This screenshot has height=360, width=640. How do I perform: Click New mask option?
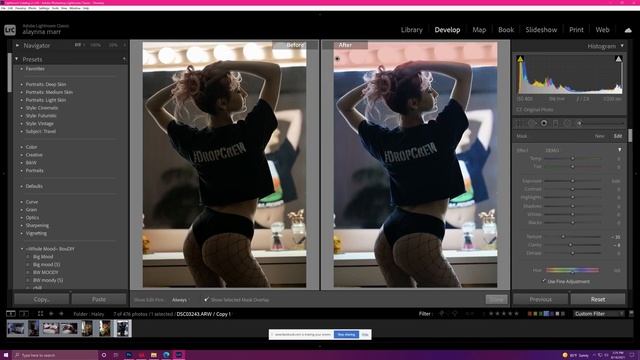599,136
